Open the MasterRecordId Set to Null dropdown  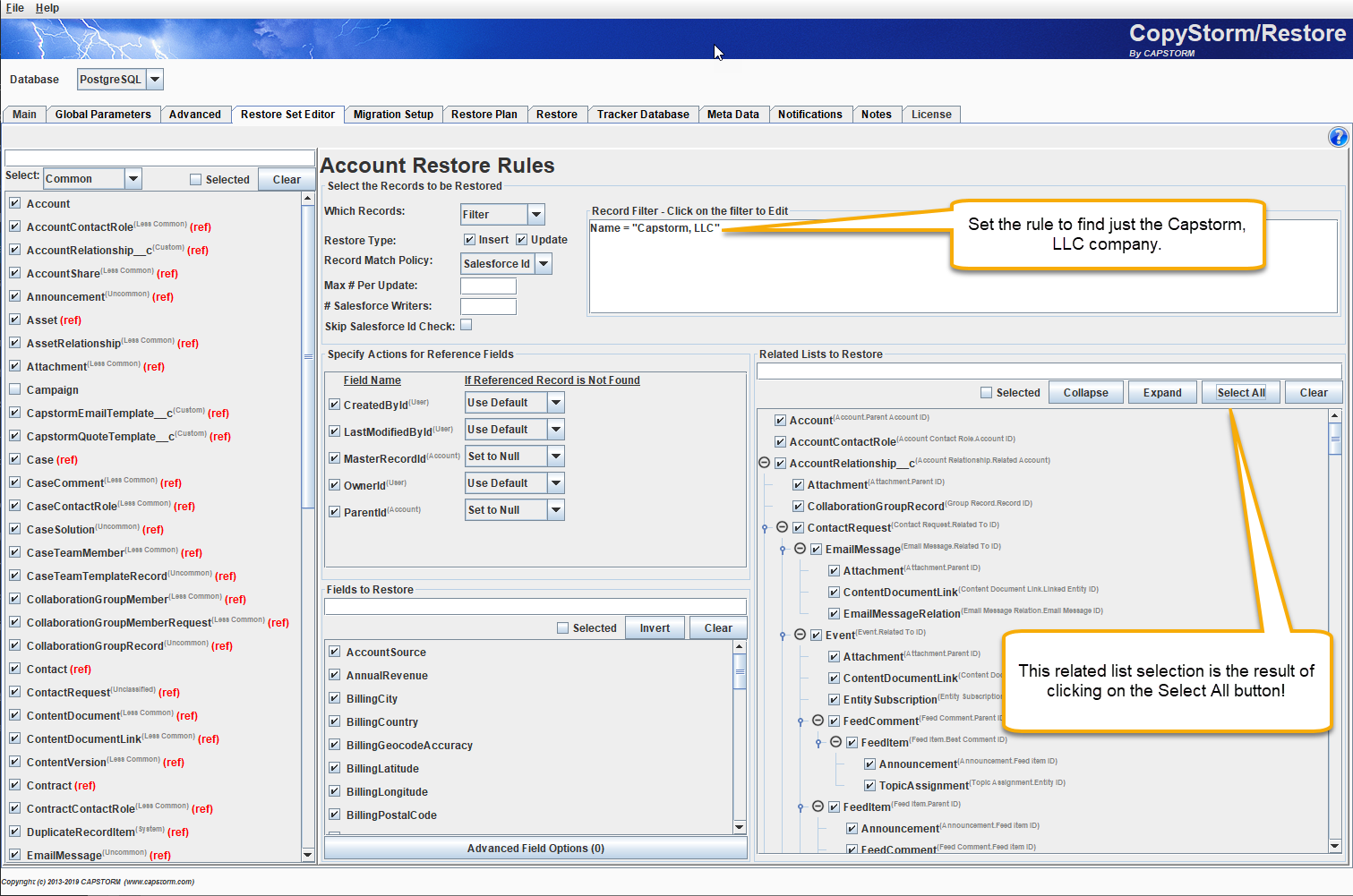point(556,457)
